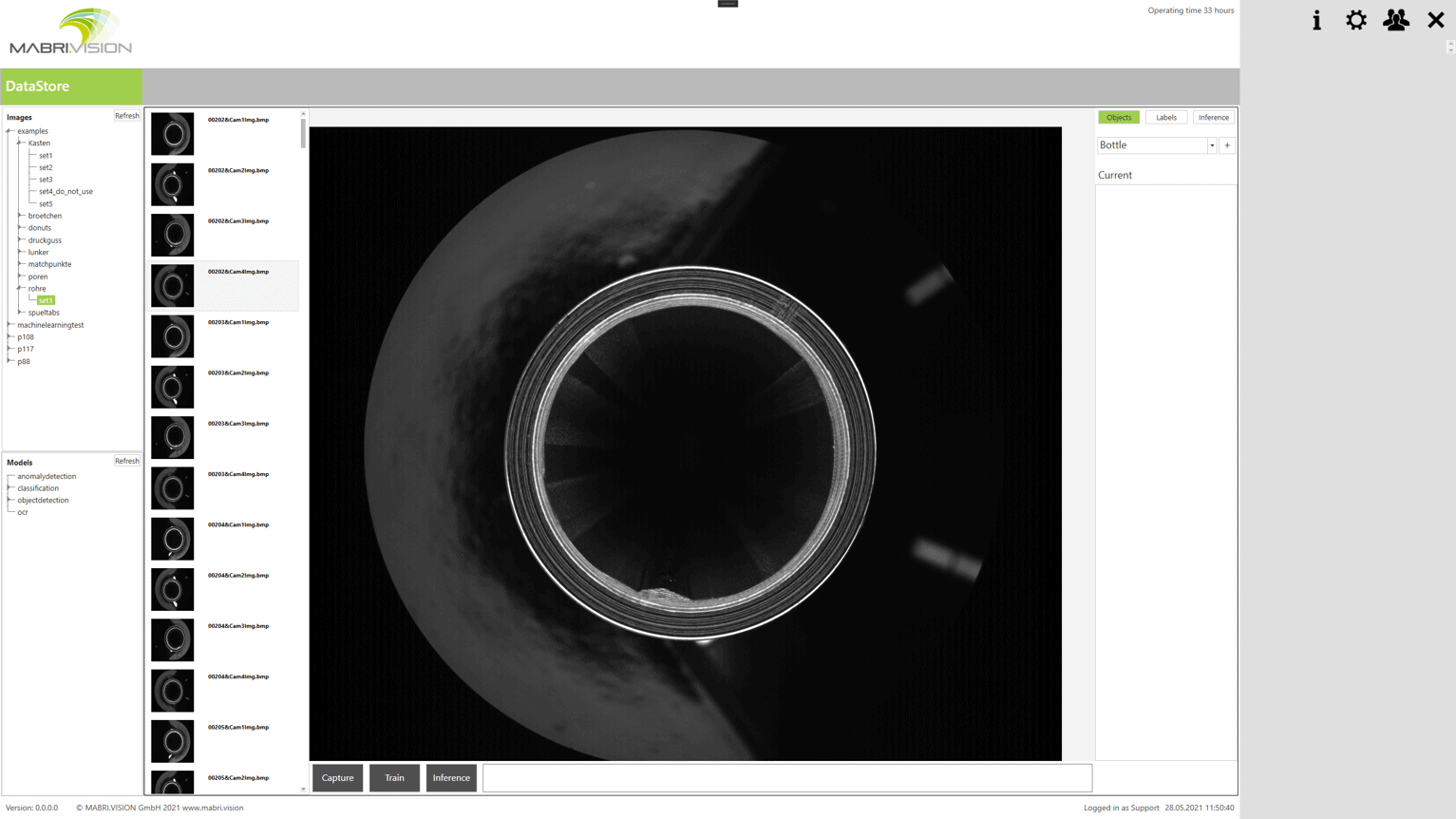Click the plus icon beside Bottle dropdown

(1227, 145)
